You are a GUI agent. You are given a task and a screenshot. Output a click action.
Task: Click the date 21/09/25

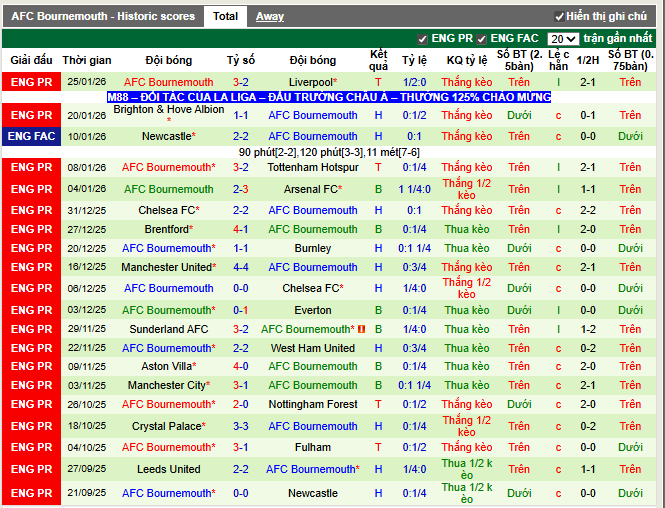87,493
